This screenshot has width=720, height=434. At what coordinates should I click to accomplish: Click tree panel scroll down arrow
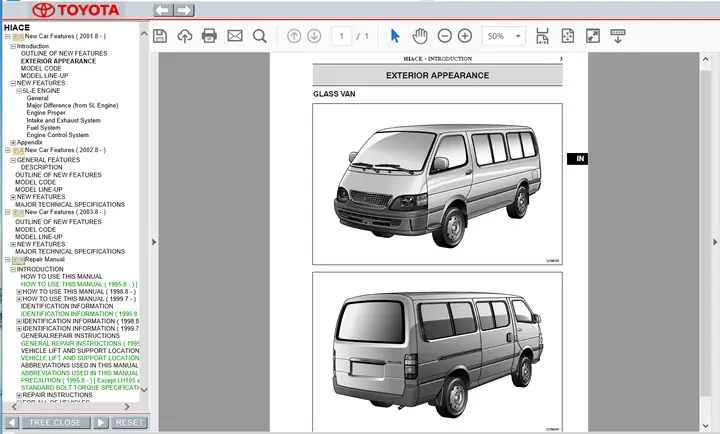coord(144,390)
